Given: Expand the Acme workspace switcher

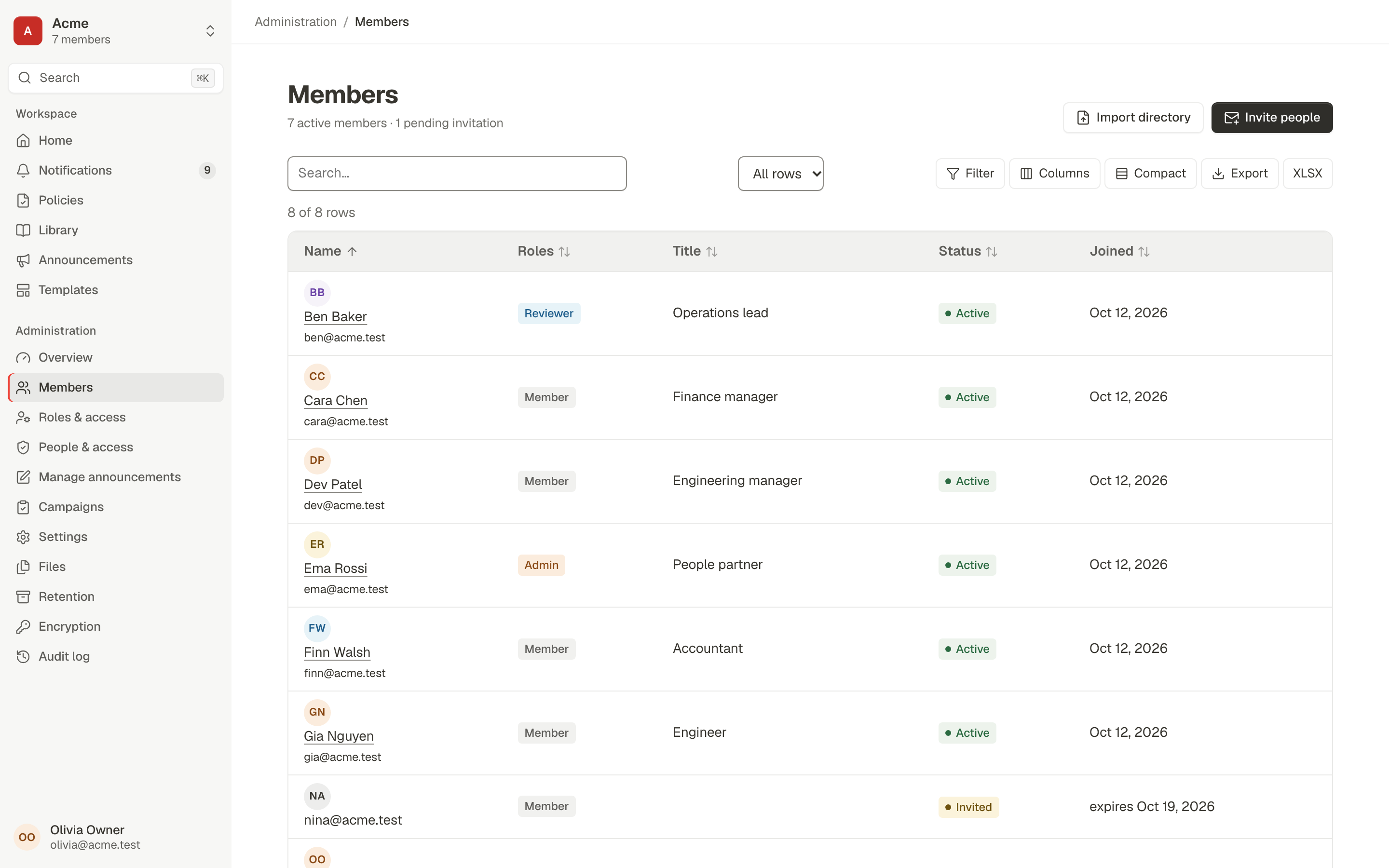Looking at the screenshot, I should click(x=115, y=31).
